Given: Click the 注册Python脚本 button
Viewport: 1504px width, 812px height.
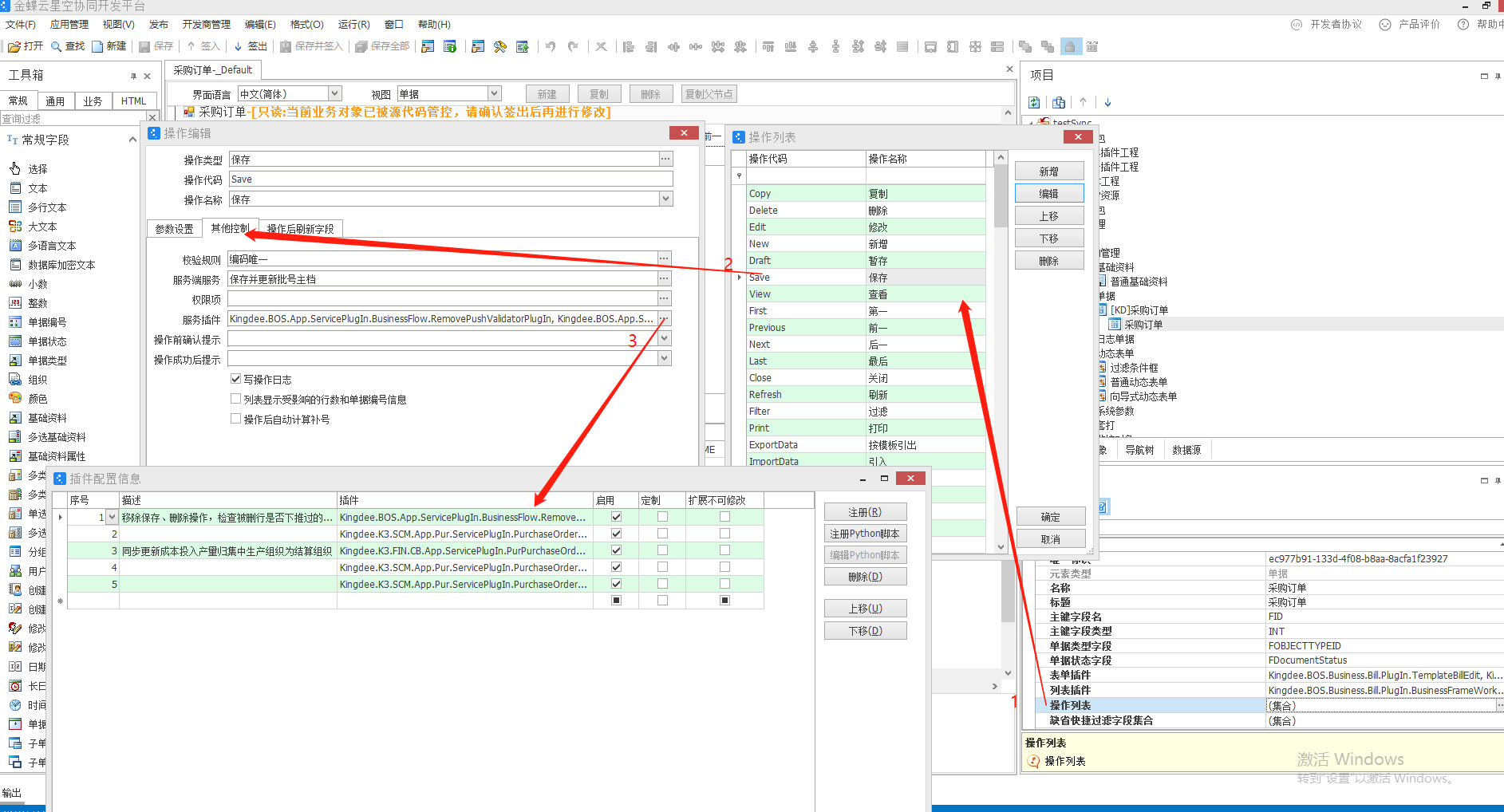Looking at the screenshot, I should [x=865, y=534].
